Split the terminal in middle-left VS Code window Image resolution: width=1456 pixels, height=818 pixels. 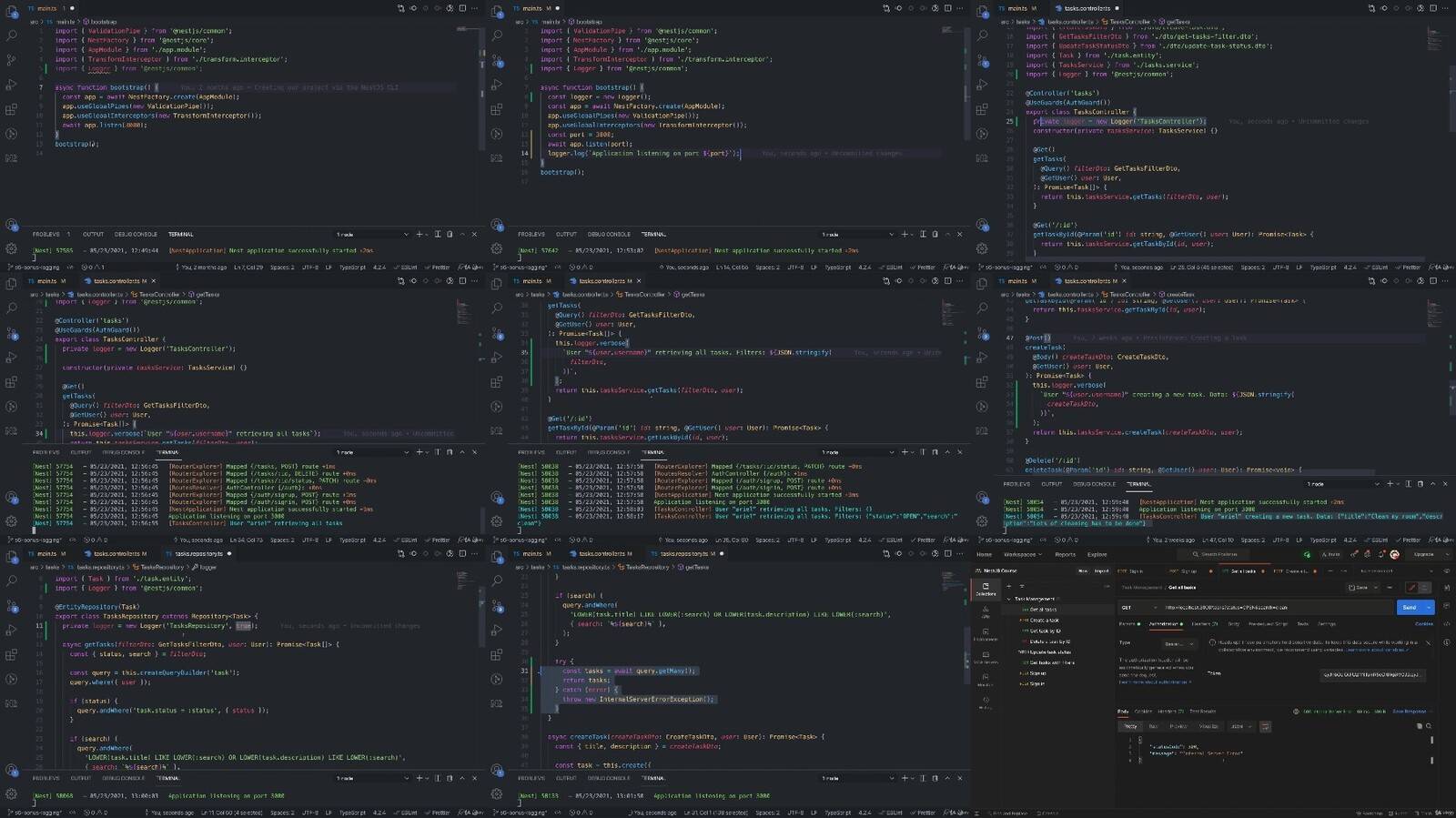click(x=437, y=452)
